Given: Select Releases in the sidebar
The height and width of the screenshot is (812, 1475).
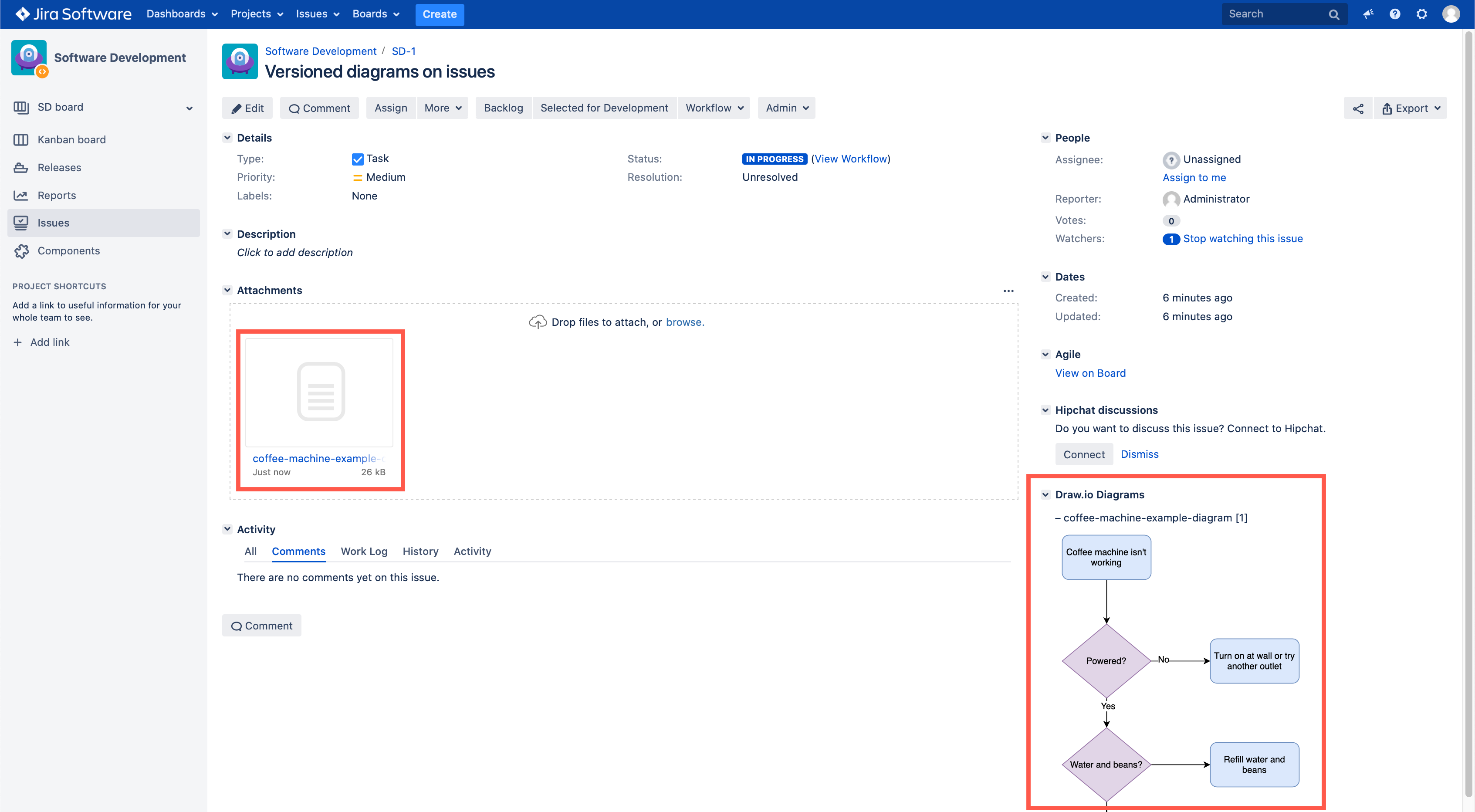Looking at the screenshot, I should pos(59,167).
